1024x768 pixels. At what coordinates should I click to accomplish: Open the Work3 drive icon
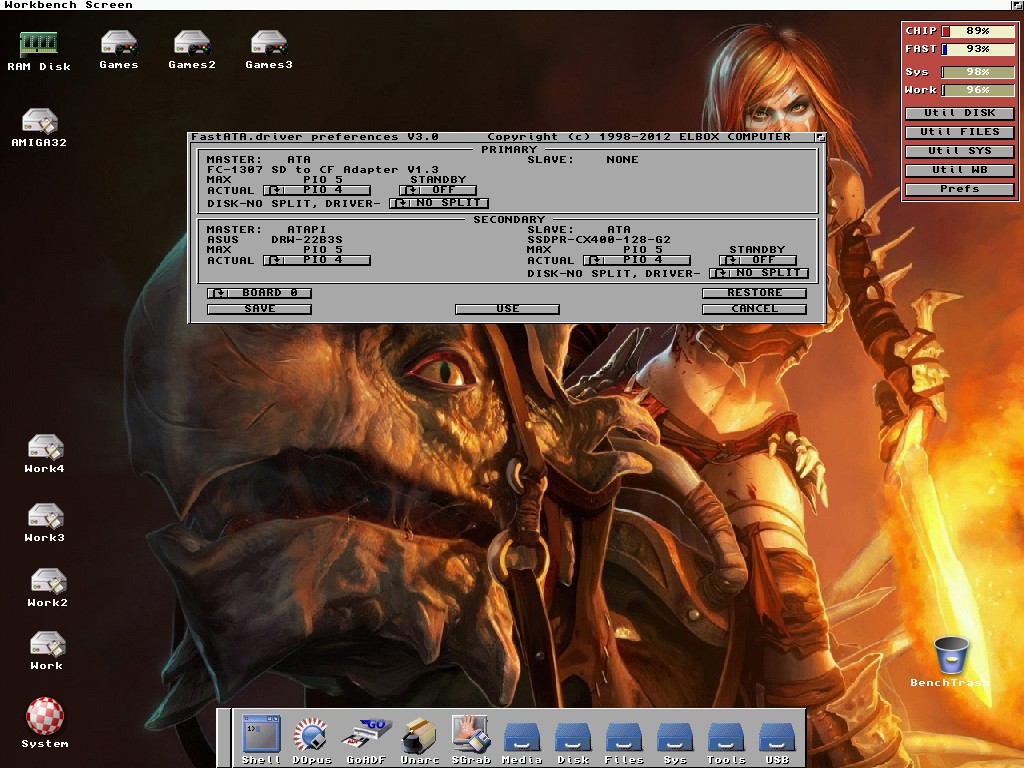click(x=44, y=522)
